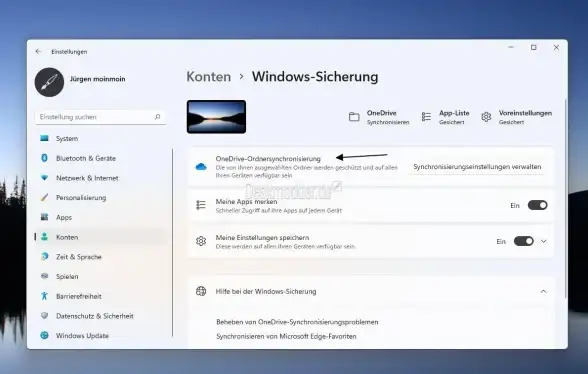Open Bluetooth & Geräte settings
Viewport: 588px width, 374px height.
100,158
